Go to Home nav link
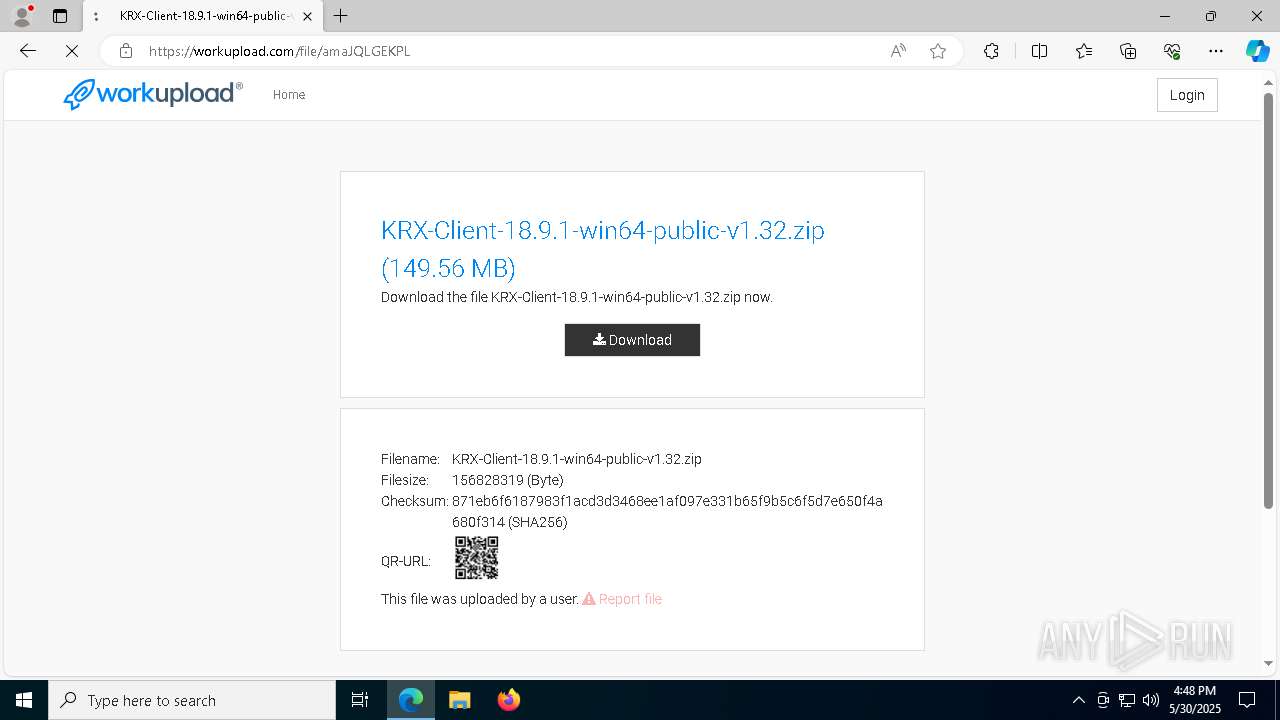This screenshot has height=720, width=1280. click(289, 95)
